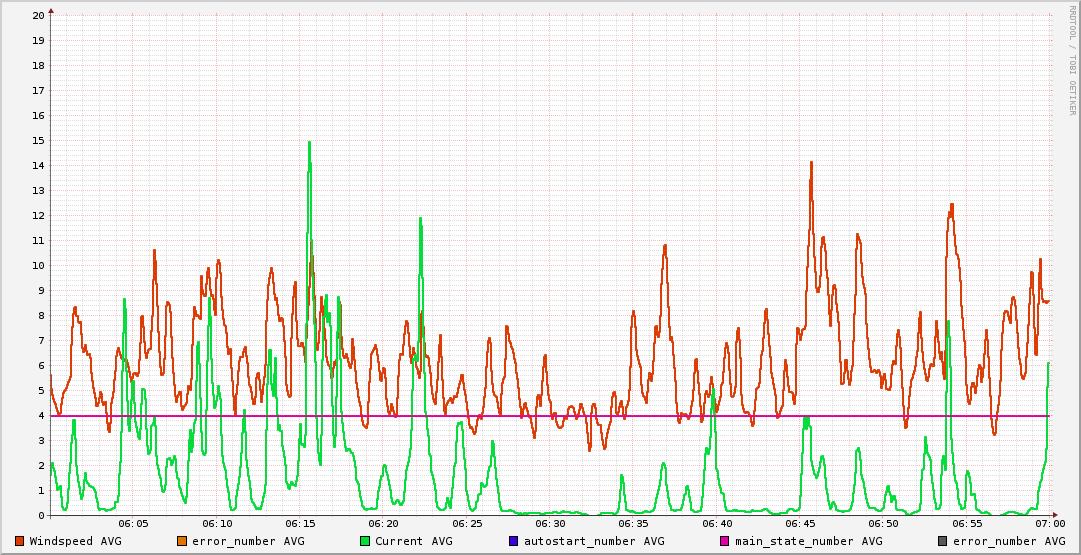Click the green Current AVG legend swatch

pos(364,541)
